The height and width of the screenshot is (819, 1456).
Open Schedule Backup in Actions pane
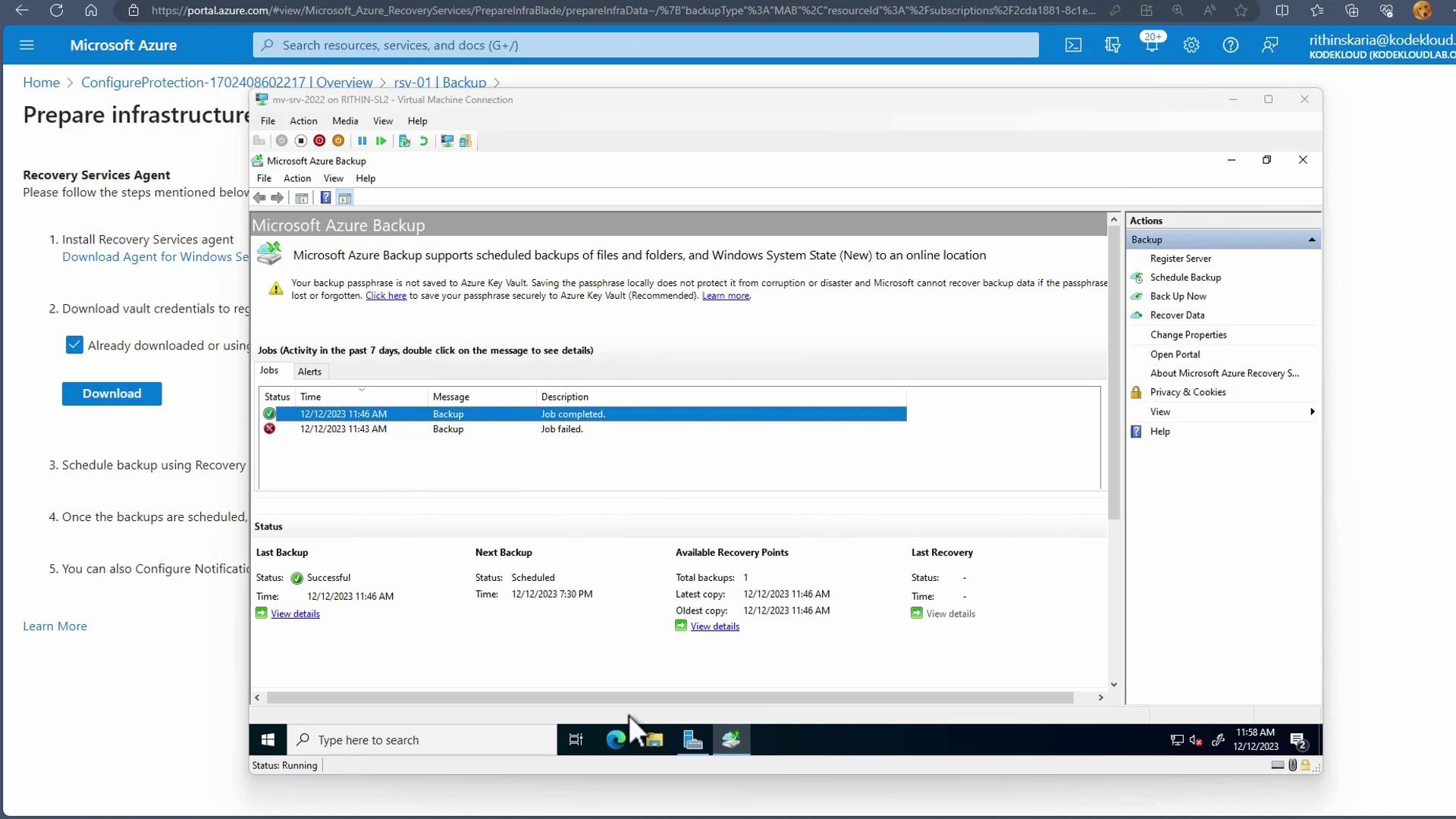[x=1185, y=278]
